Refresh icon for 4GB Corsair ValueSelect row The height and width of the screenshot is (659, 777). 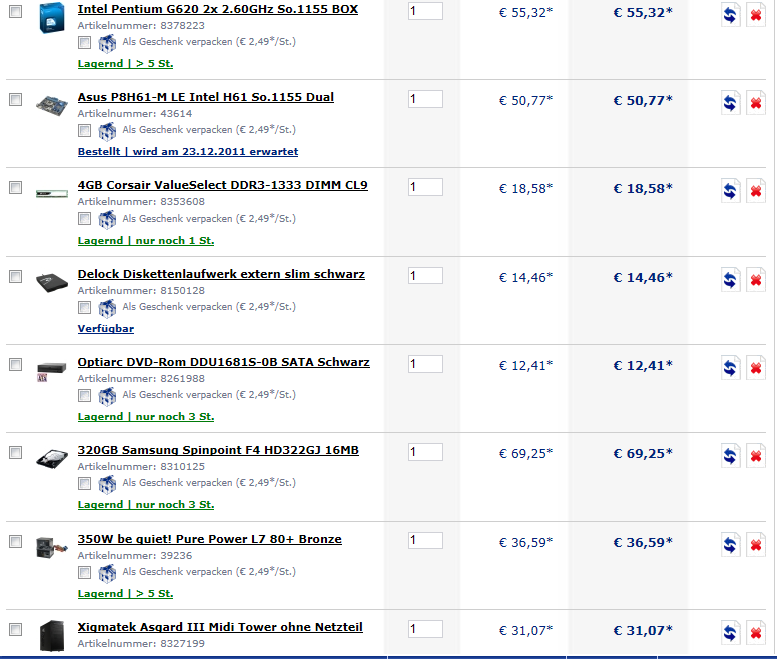730,191
